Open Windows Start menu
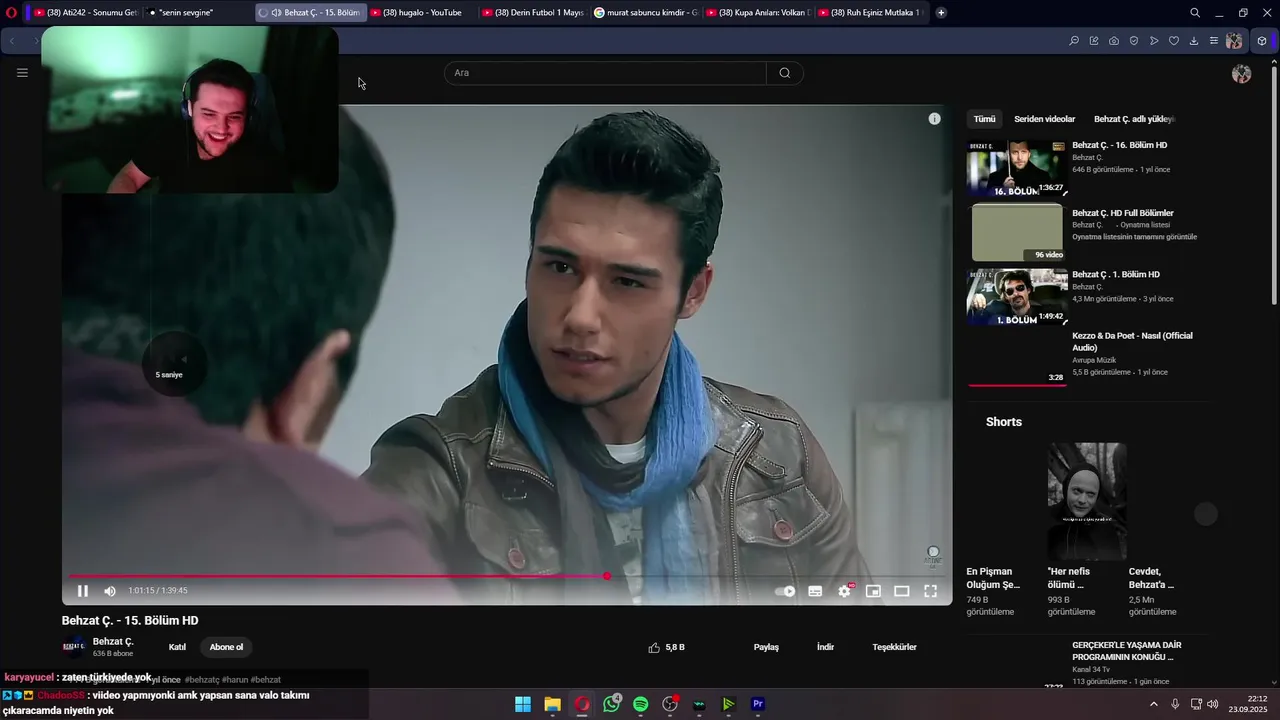This screenshot has height=720, width=1280. [x=523, y=704]
